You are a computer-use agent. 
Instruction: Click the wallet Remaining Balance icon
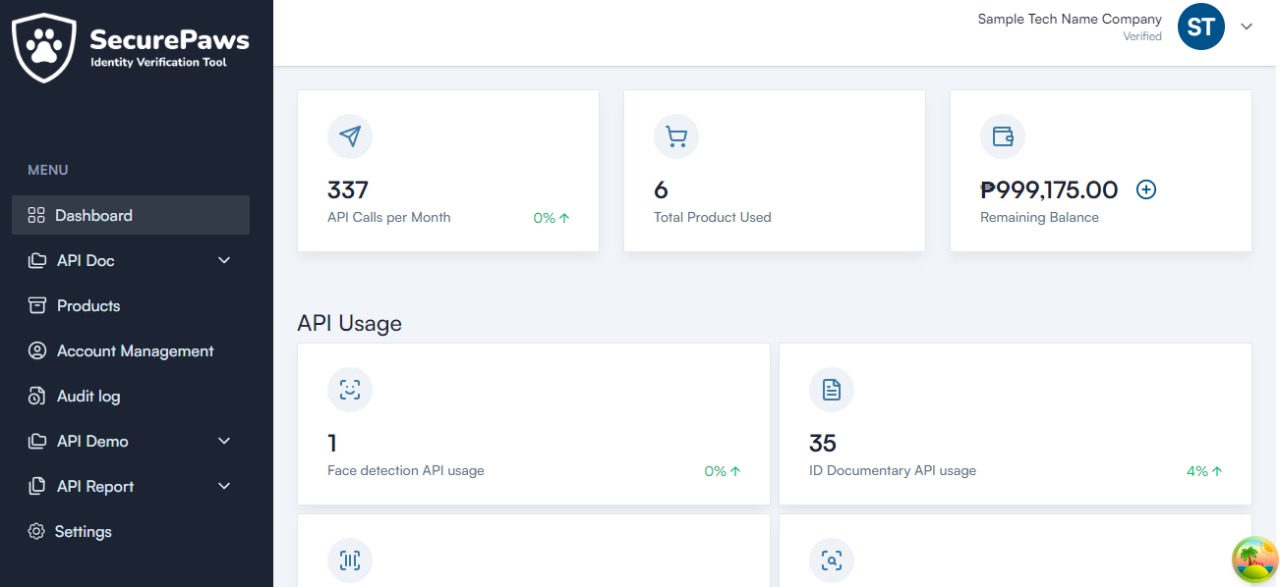pyautogui.click(x=1002, y=136)
